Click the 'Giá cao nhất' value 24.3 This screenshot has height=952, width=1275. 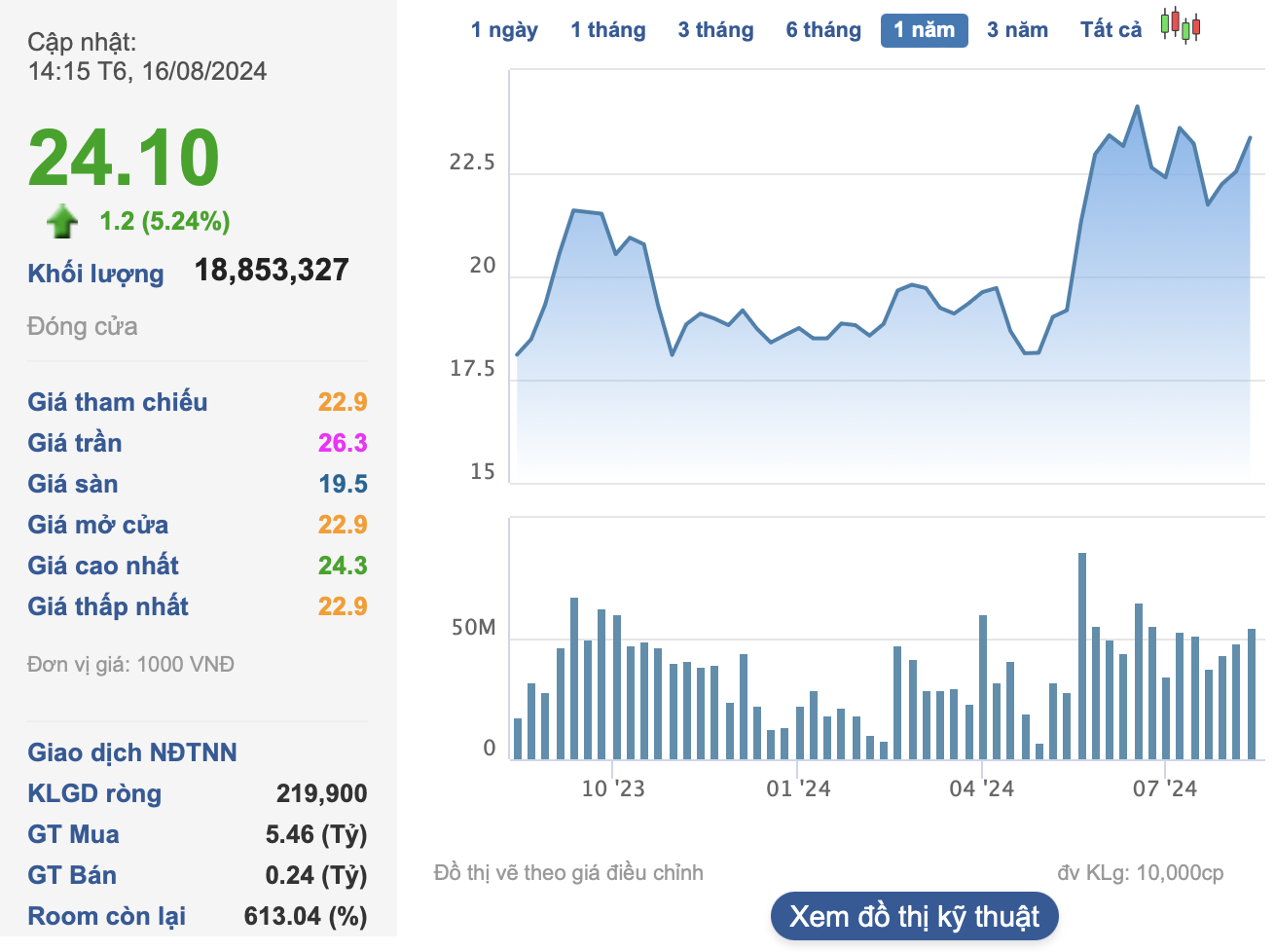pyautogui.click(x=343, y=566)
